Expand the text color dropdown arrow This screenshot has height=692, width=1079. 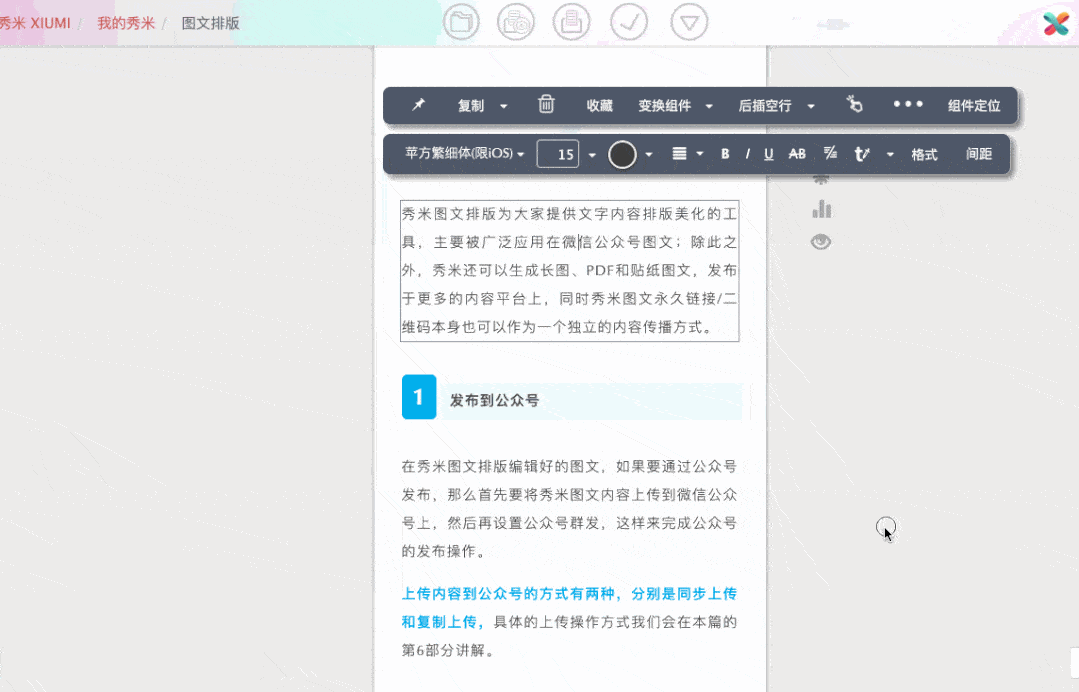point(648,155)
